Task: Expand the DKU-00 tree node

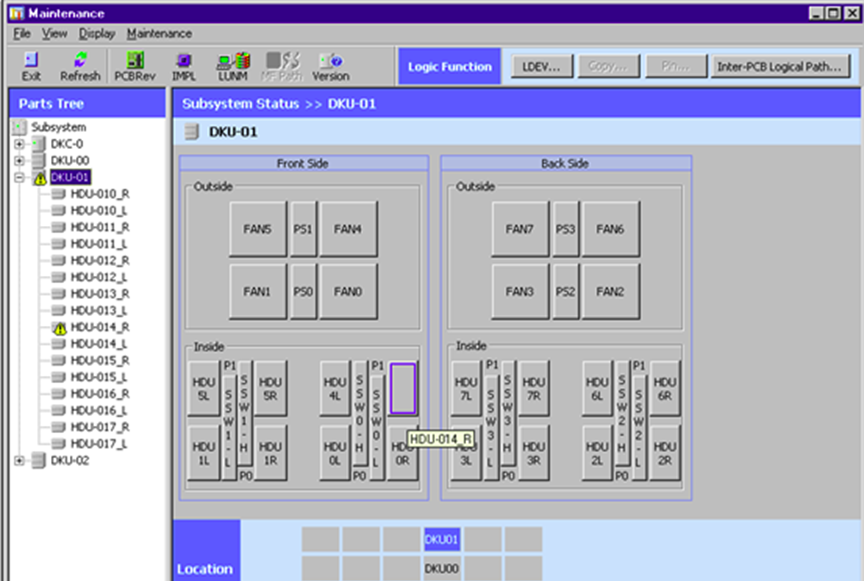Action: (x=19, y=161)
